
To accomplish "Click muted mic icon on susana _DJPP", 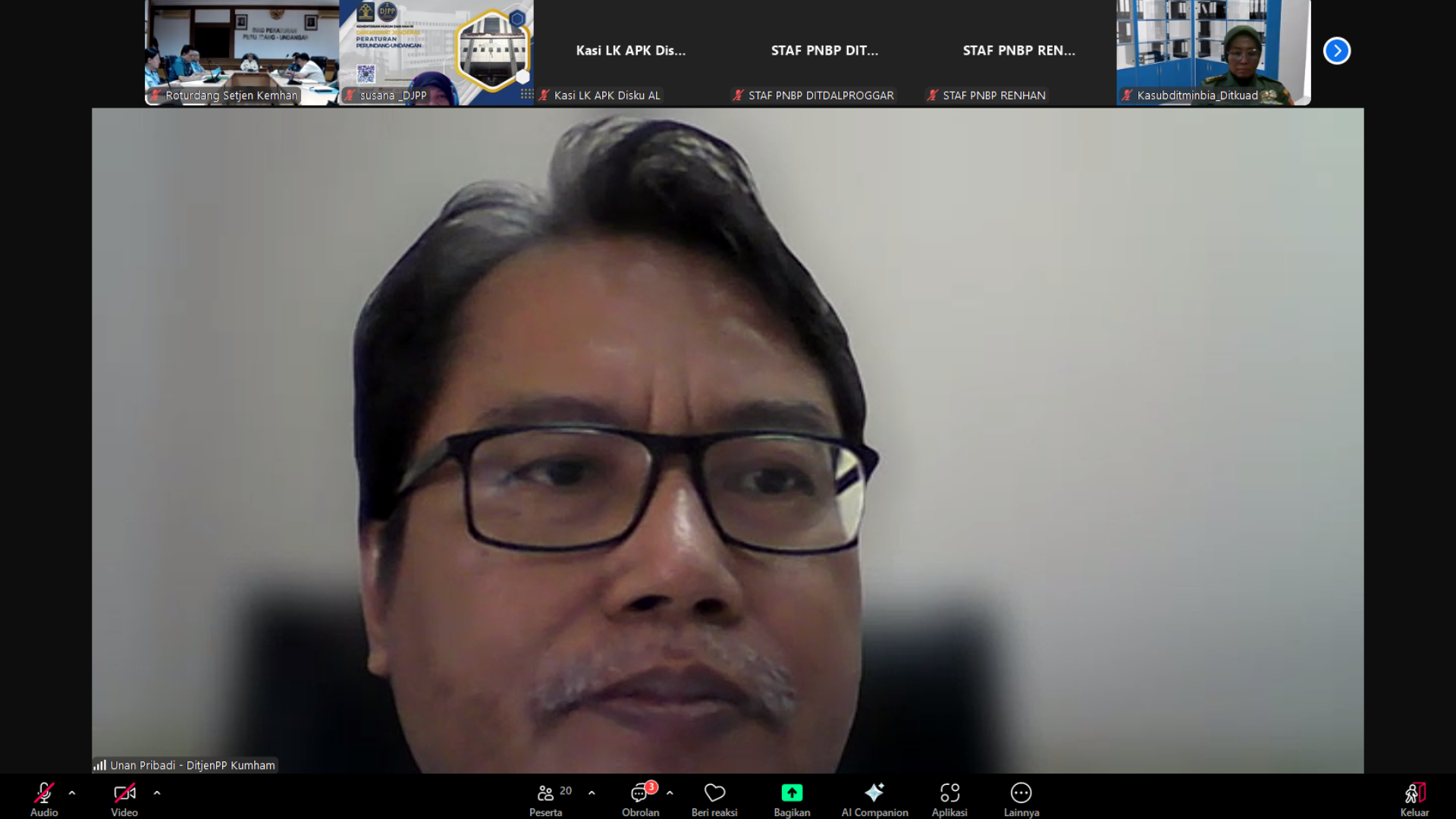I will (350, 95).
